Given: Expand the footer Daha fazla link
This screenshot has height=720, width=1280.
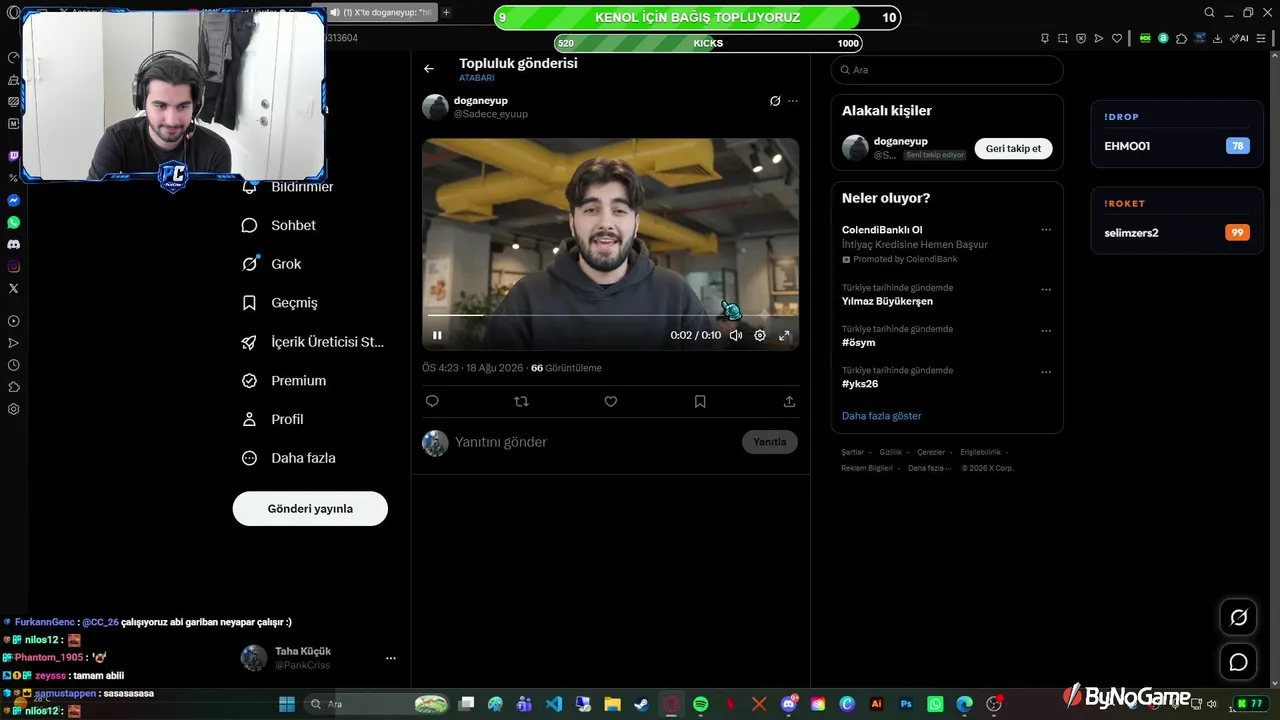Looking at the screenshot, I should click(x=929, y=468).
